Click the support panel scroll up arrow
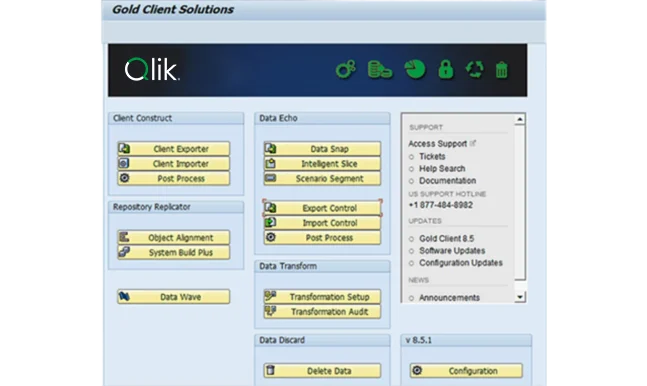 click(520, 119)
